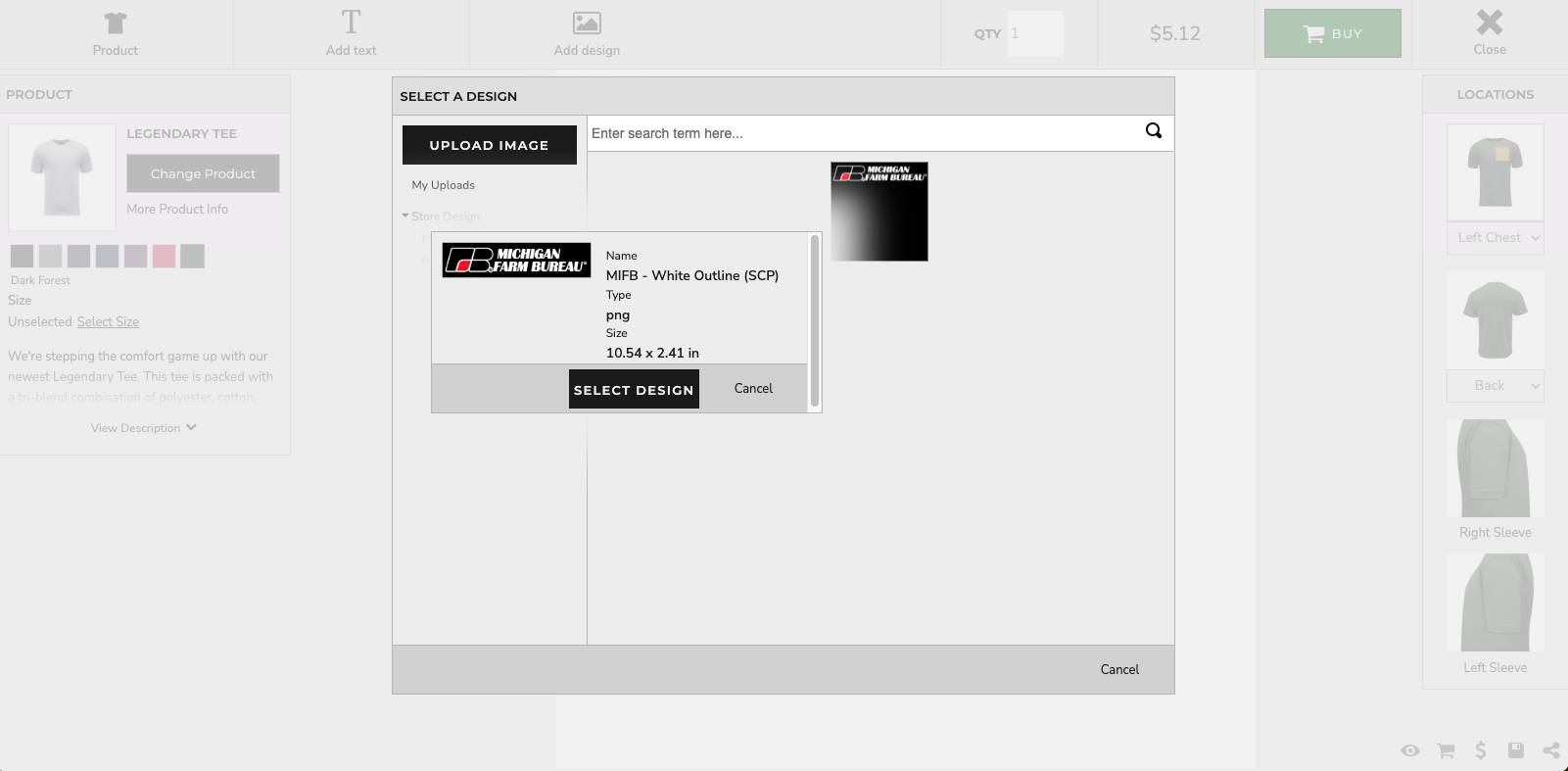1568x771 pixels.
Task: Click the design search input field
Action: click(862, 133)
